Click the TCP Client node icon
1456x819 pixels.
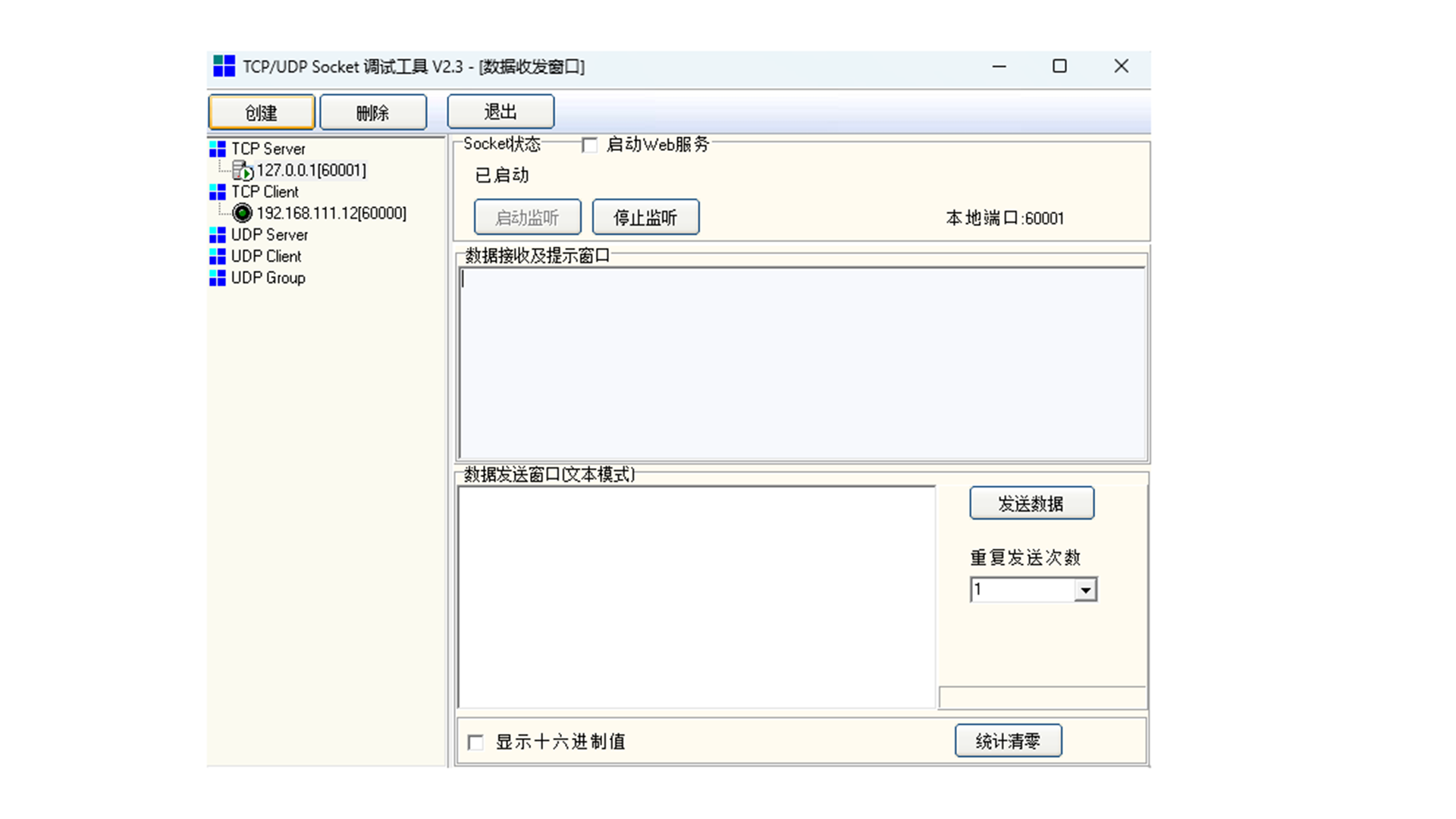(x=218, y=192)
